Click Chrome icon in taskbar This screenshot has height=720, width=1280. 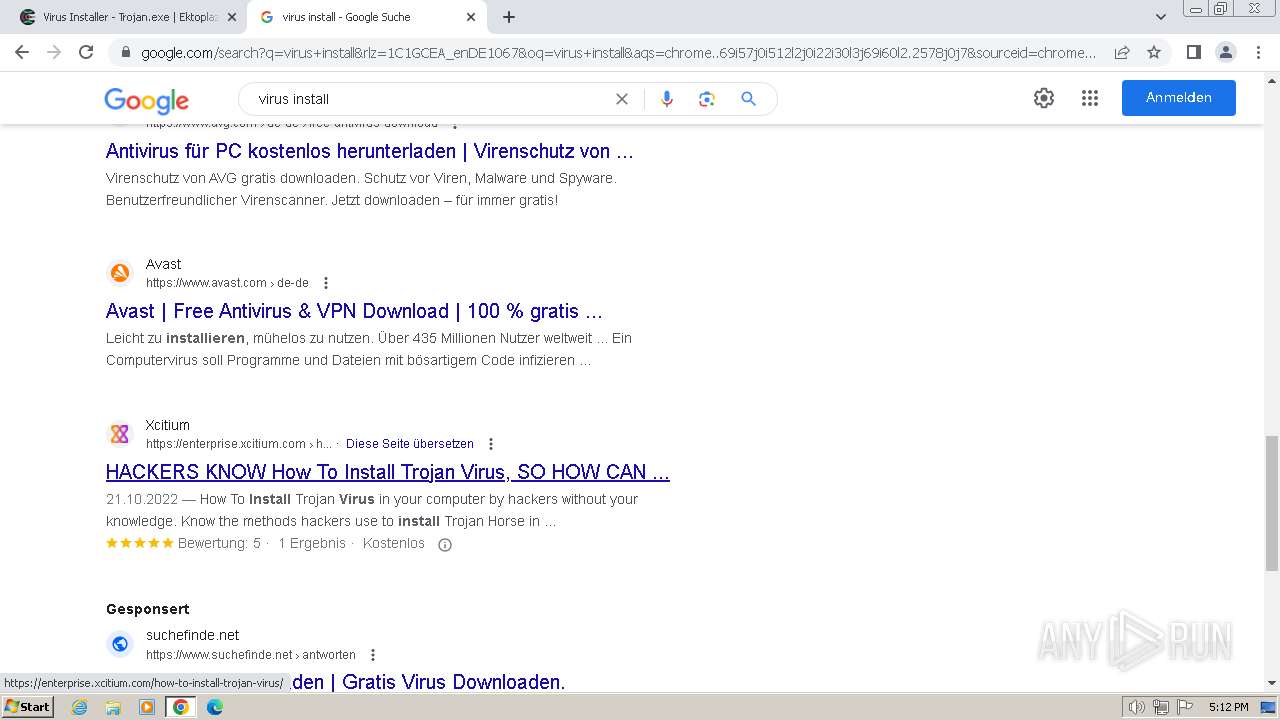click(x=180, y=707)
